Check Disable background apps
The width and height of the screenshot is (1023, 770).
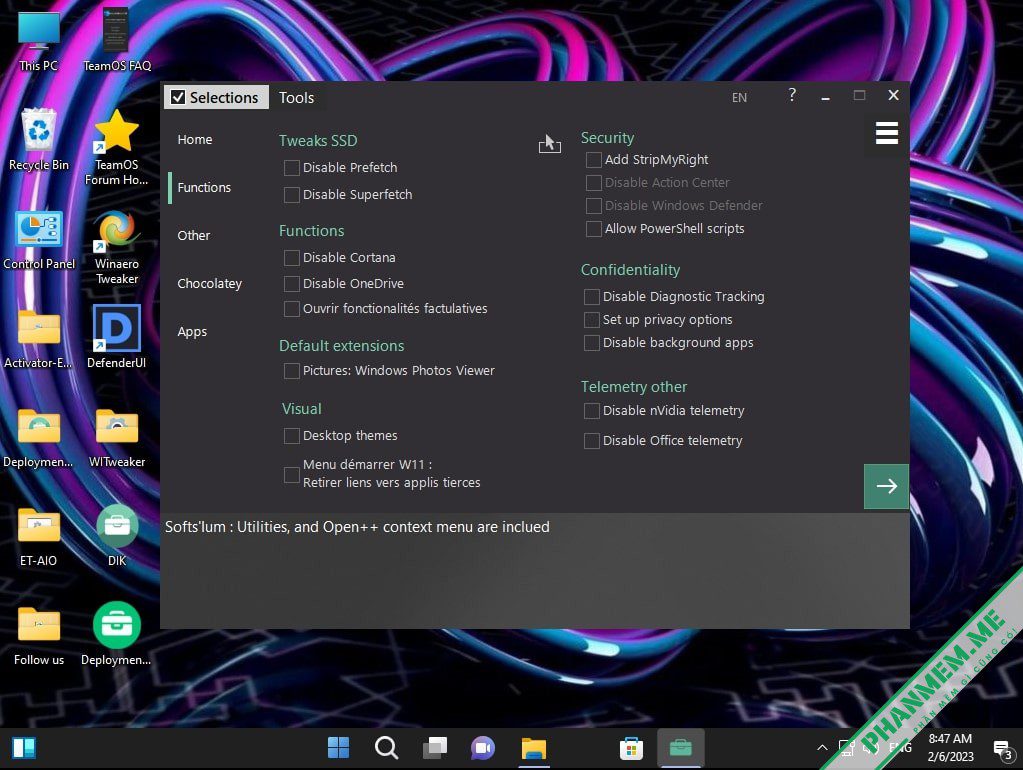point(592,343)
